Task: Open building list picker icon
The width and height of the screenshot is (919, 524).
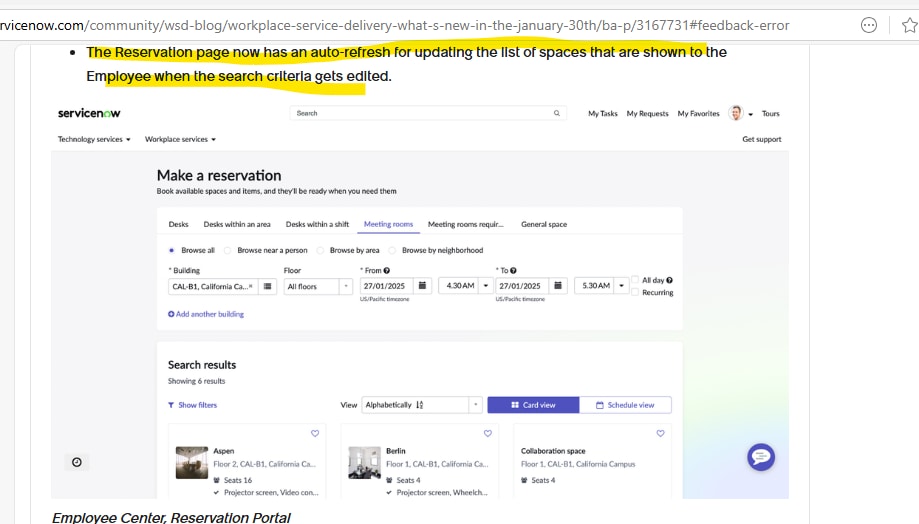Action: (x=267, y=286)
